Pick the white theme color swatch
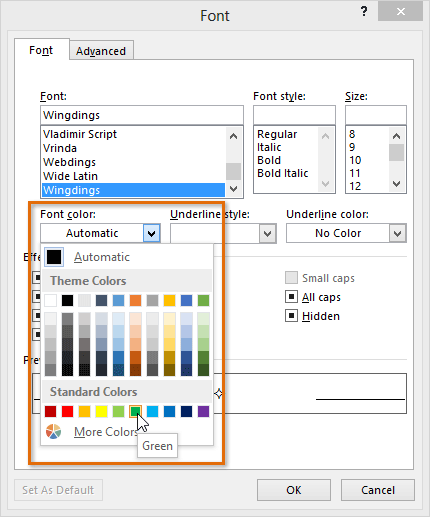This screenshot has height=517, width=430. 50,300
